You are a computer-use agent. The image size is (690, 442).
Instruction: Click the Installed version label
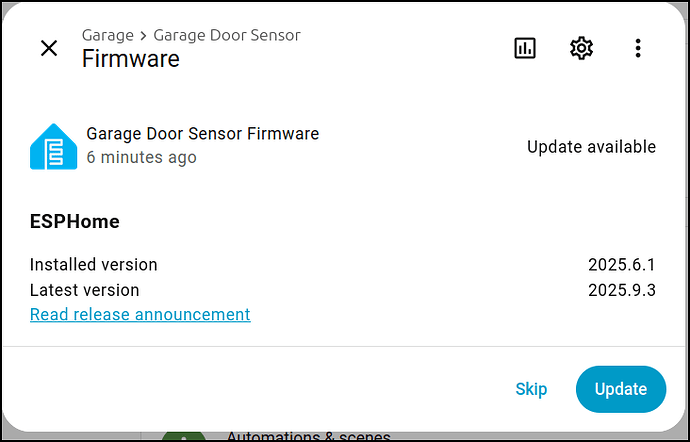click(x=94, y=265)
